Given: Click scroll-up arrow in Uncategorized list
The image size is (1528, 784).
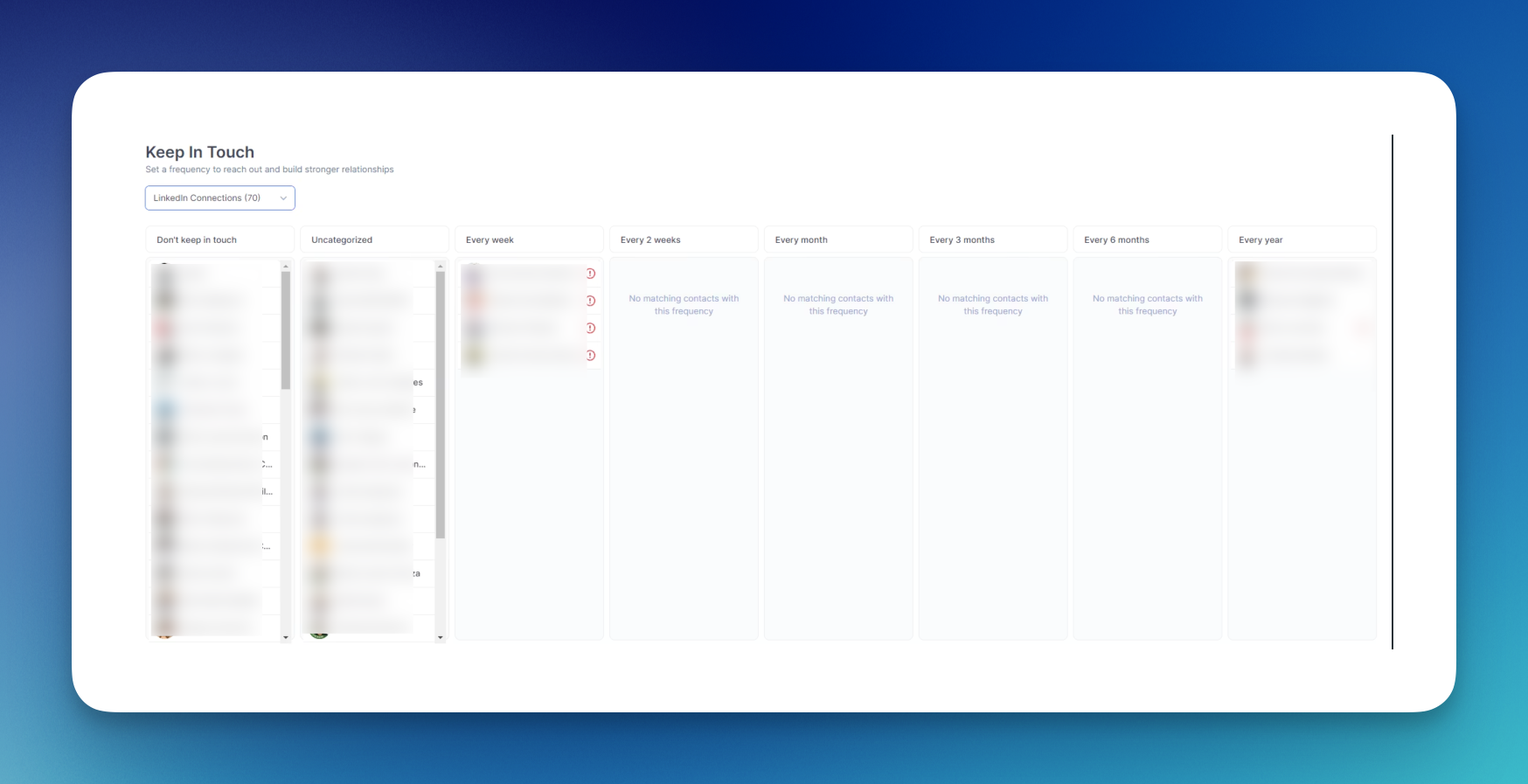Looking at the screenshot, I should 441,267.
